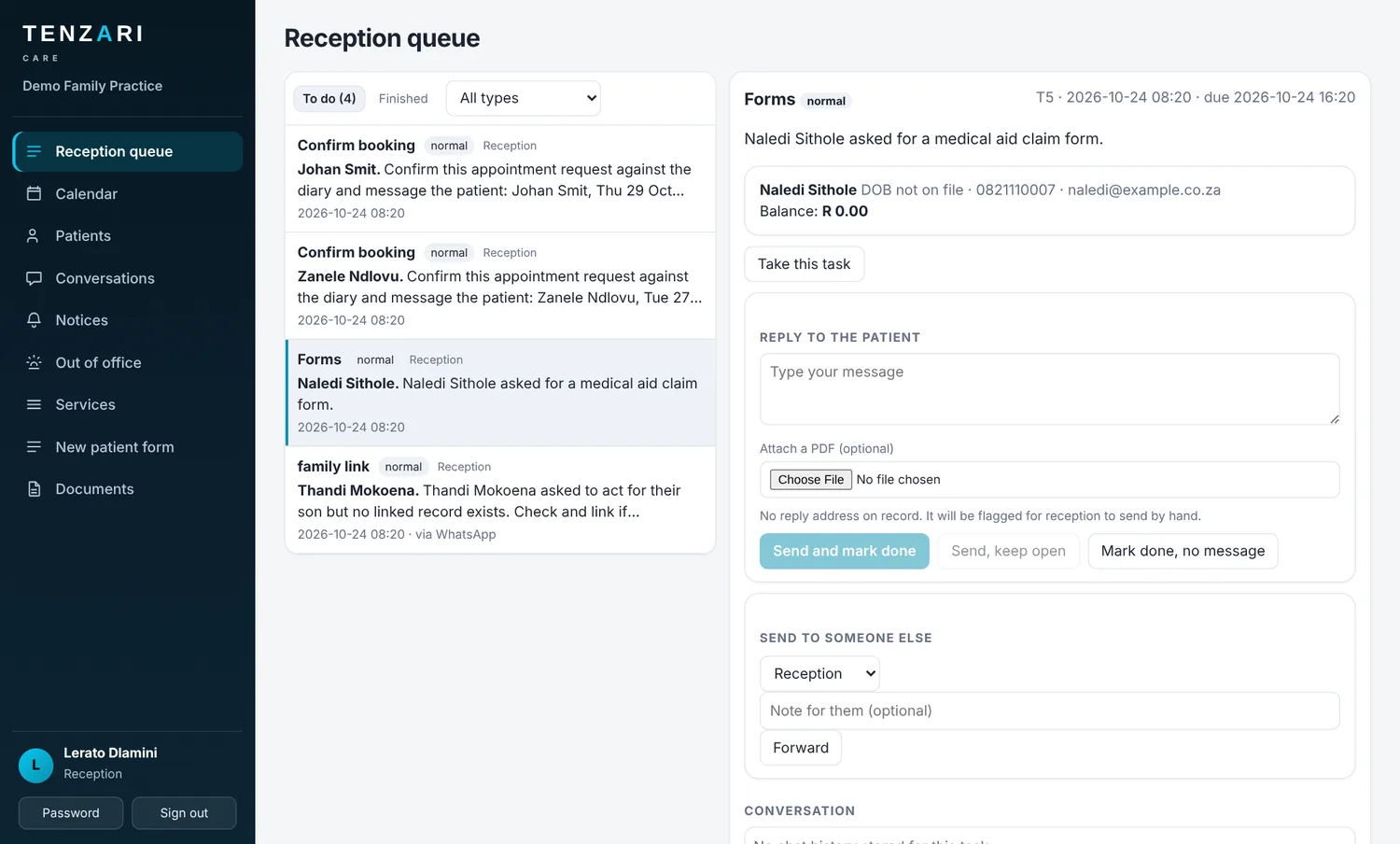Click the Patients person icon
The width and height of the screenshot is (1400, 844).
pos(34,235)
